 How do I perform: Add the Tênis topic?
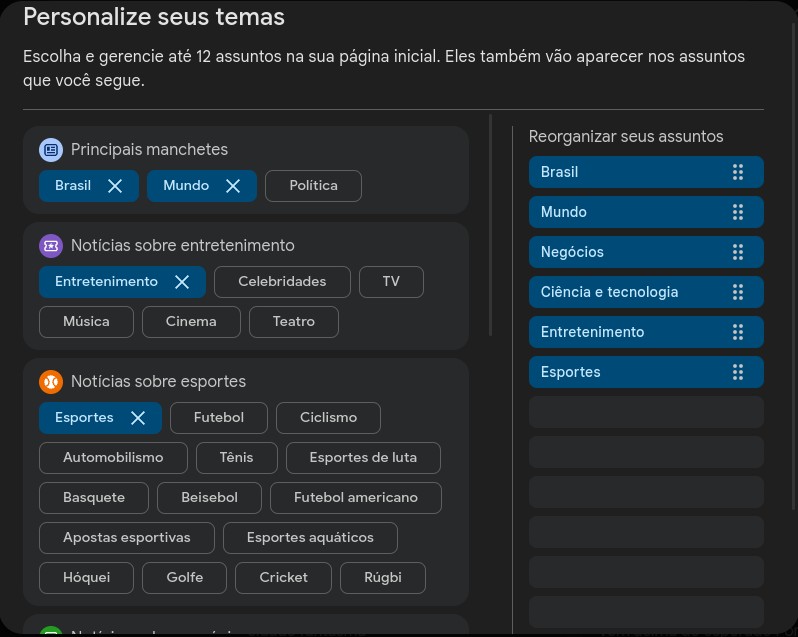236,458
